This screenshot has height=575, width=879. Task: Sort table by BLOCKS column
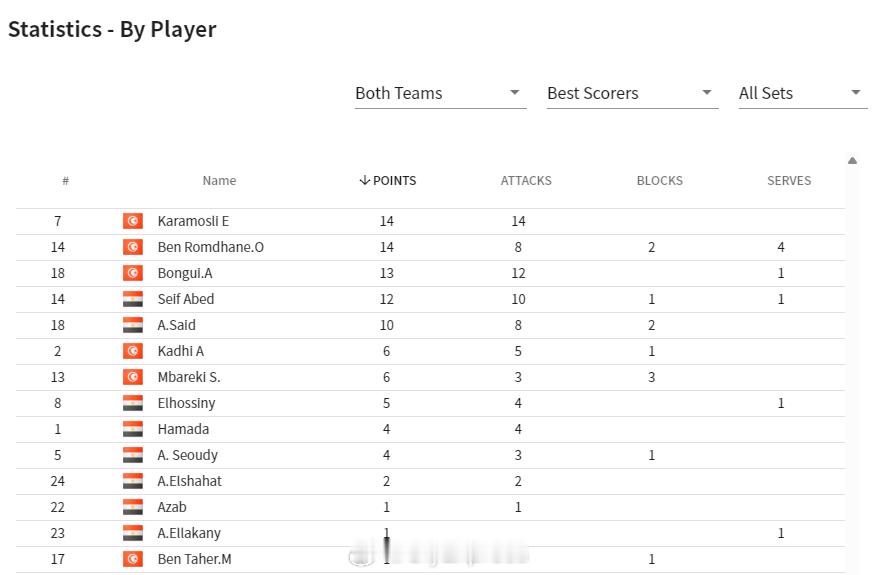pyautogui.click(x=659, y=180)
